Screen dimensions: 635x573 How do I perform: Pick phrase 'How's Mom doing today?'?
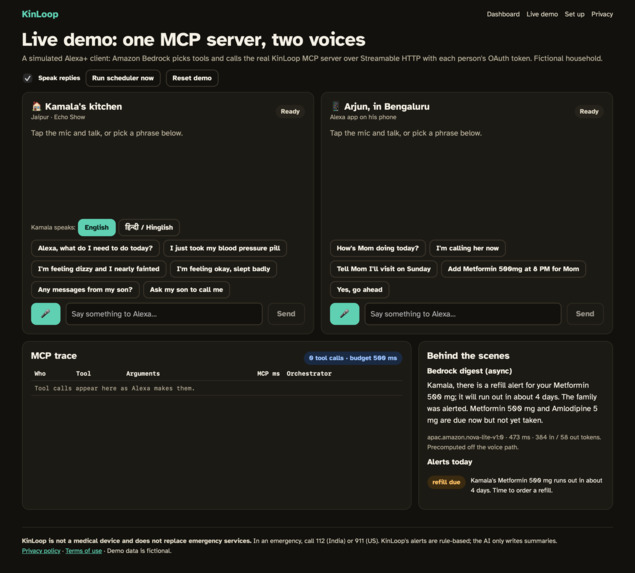pyautogui.click(x=377, y=248)
